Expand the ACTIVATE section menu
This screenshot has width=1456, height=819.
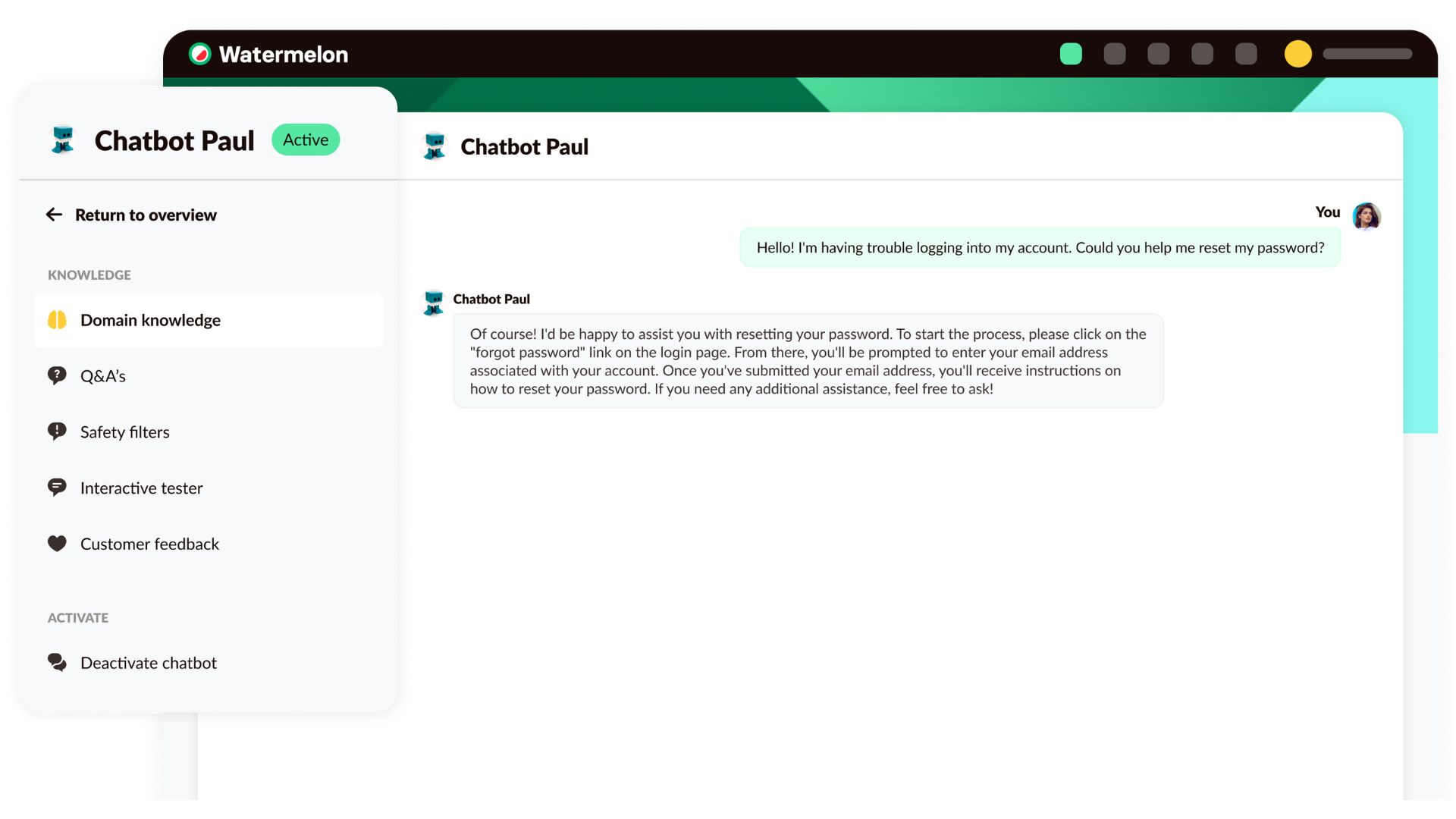78,617
